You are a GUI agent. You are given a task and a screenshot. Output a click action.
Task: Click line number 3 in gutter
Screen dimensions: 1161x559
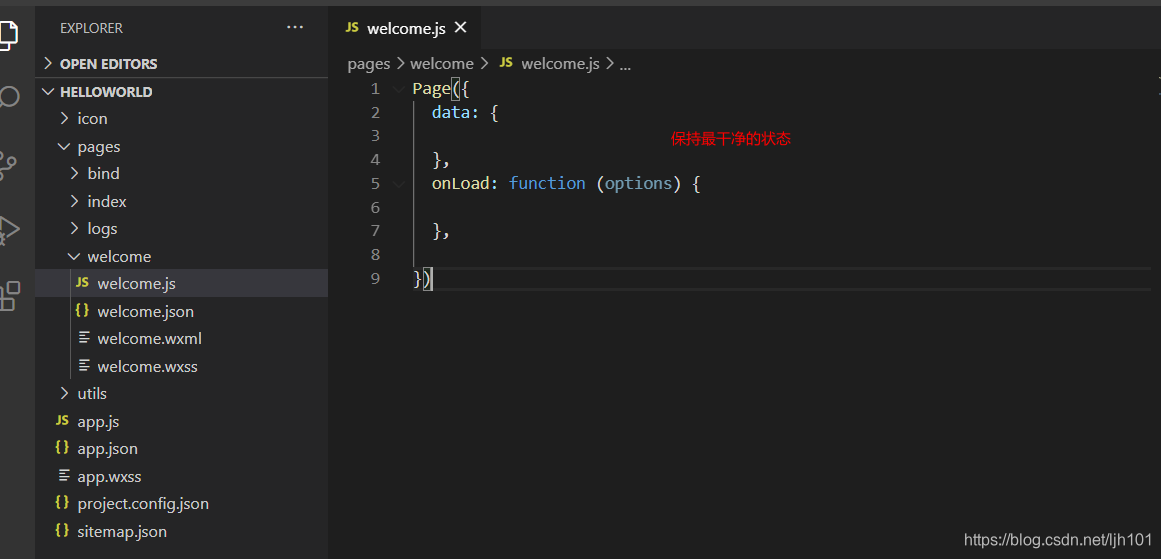375,136
